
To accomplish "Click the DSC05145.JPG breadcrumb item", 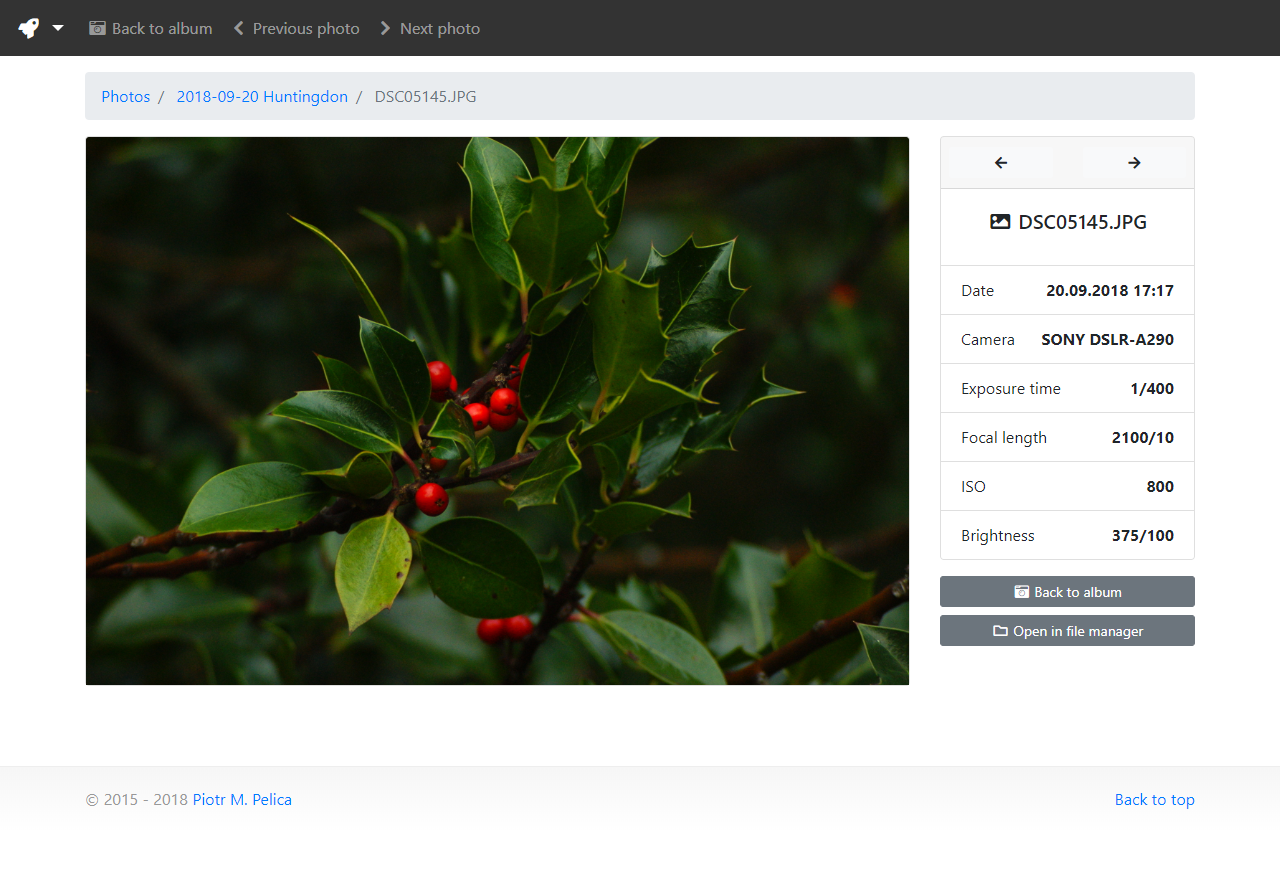I will (x=425, y=97).
